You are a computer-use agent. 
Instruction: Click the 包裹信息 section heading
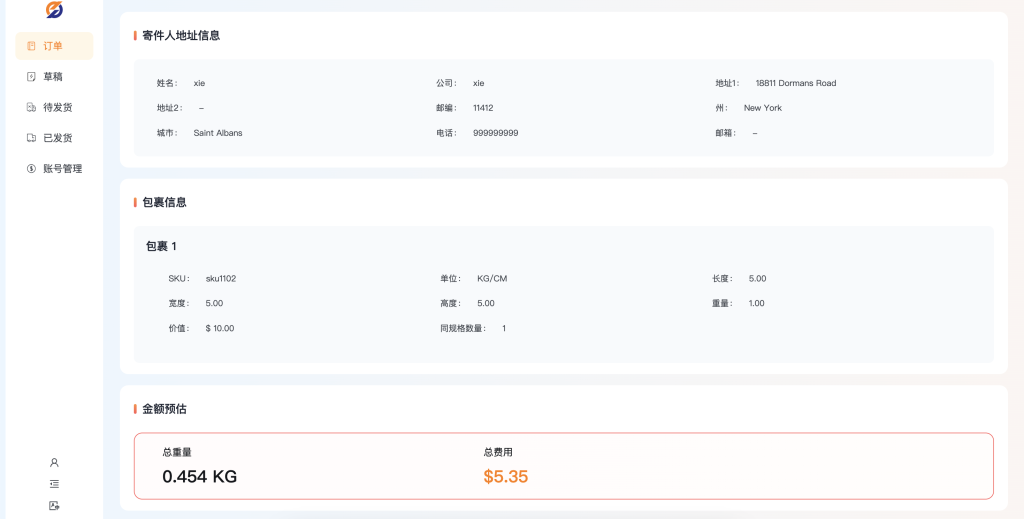(164, 202)
